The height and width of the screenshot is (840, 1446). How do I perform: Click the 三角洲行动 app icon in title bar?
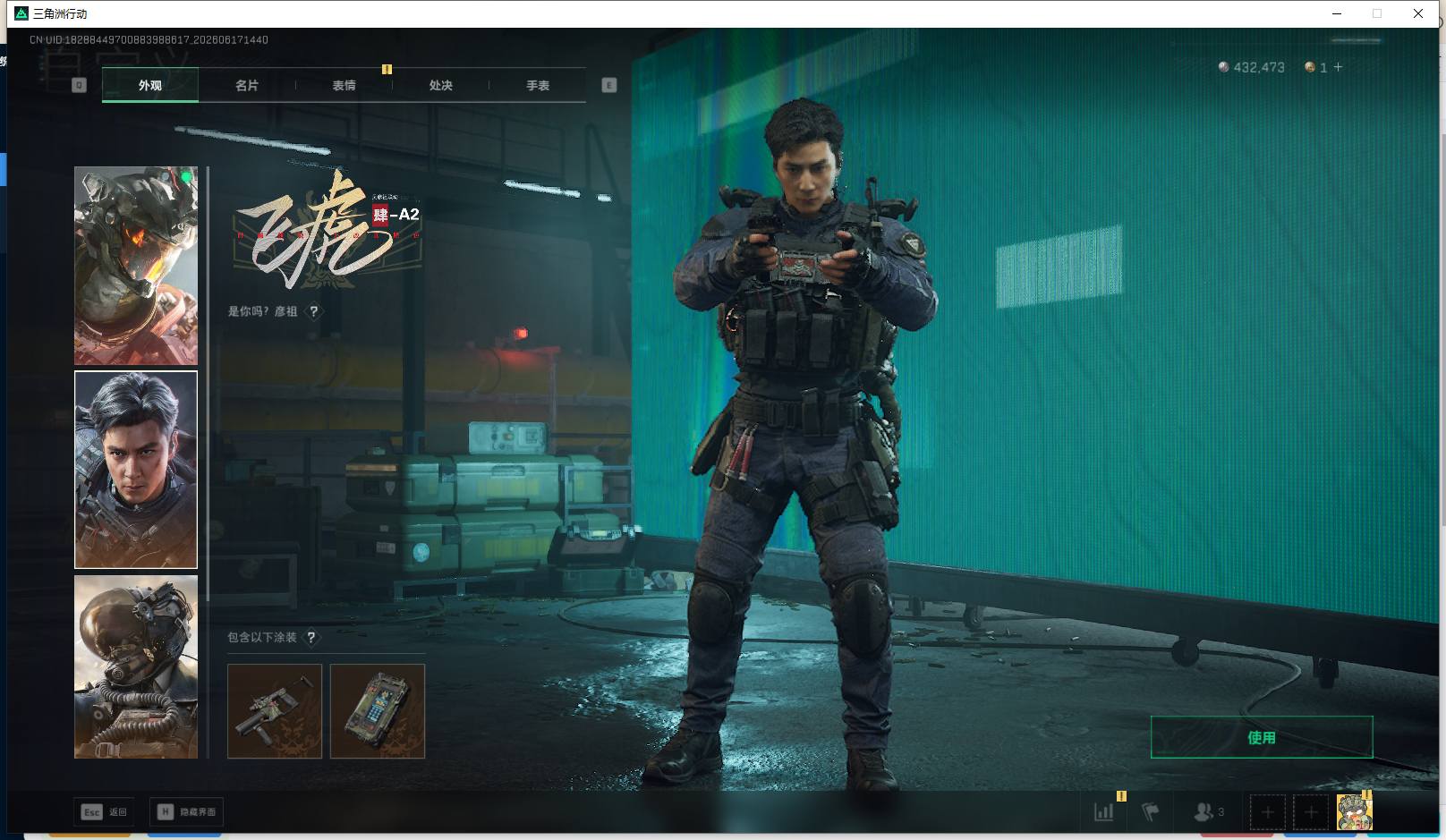pyautogui.click(x=21, y=13)
